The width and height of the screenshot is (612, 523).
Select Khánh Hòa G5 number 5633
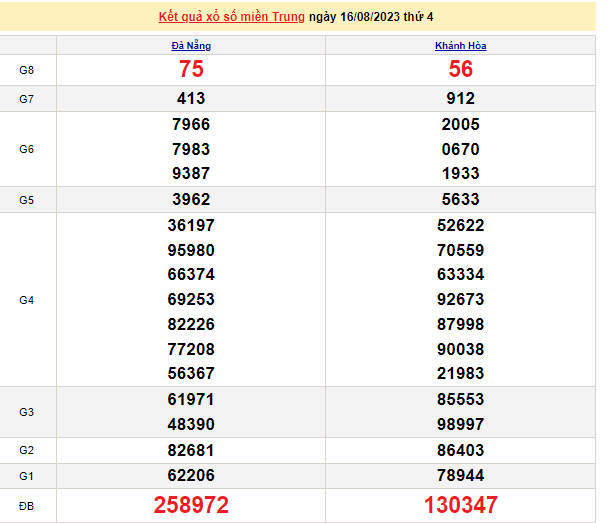[x=461, y=200]
